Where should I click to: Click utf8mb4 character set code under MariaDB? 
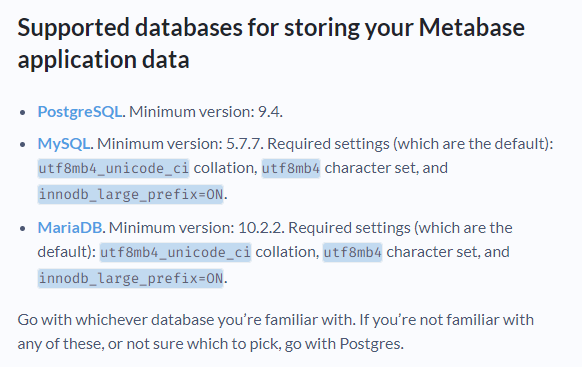coord(353,252)
